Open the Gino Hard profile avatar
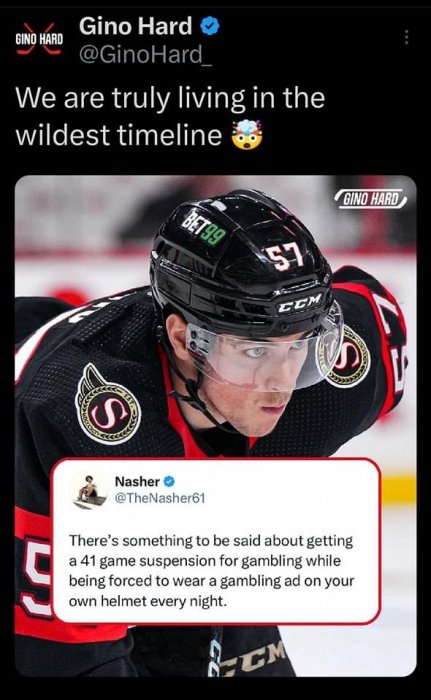Screen dimensions: 431x700 39,39
